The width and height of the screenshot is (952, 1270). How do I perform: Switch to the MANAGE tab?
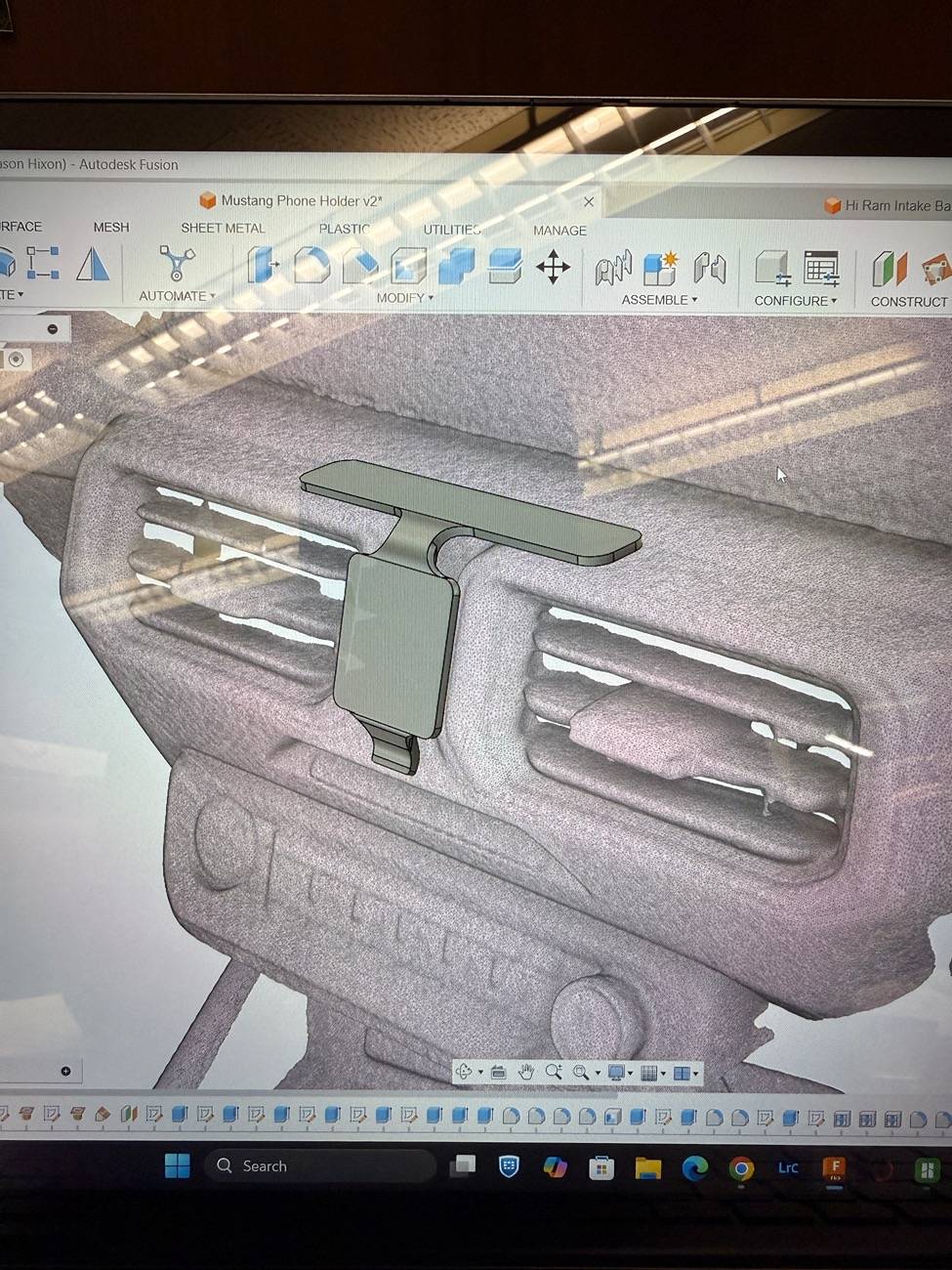pyautogui.click(x=559, y=231)
